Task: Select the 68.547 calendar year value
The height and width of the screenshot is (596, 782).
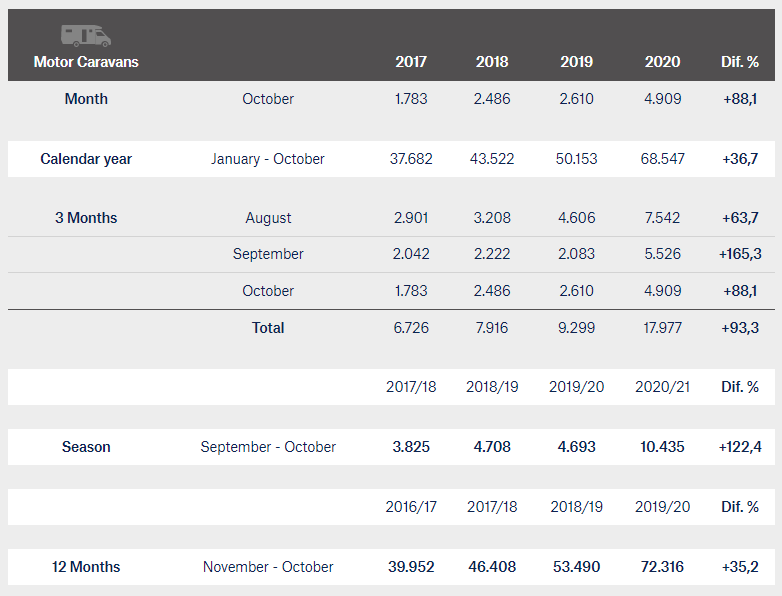Action: (x=662, y=159)
